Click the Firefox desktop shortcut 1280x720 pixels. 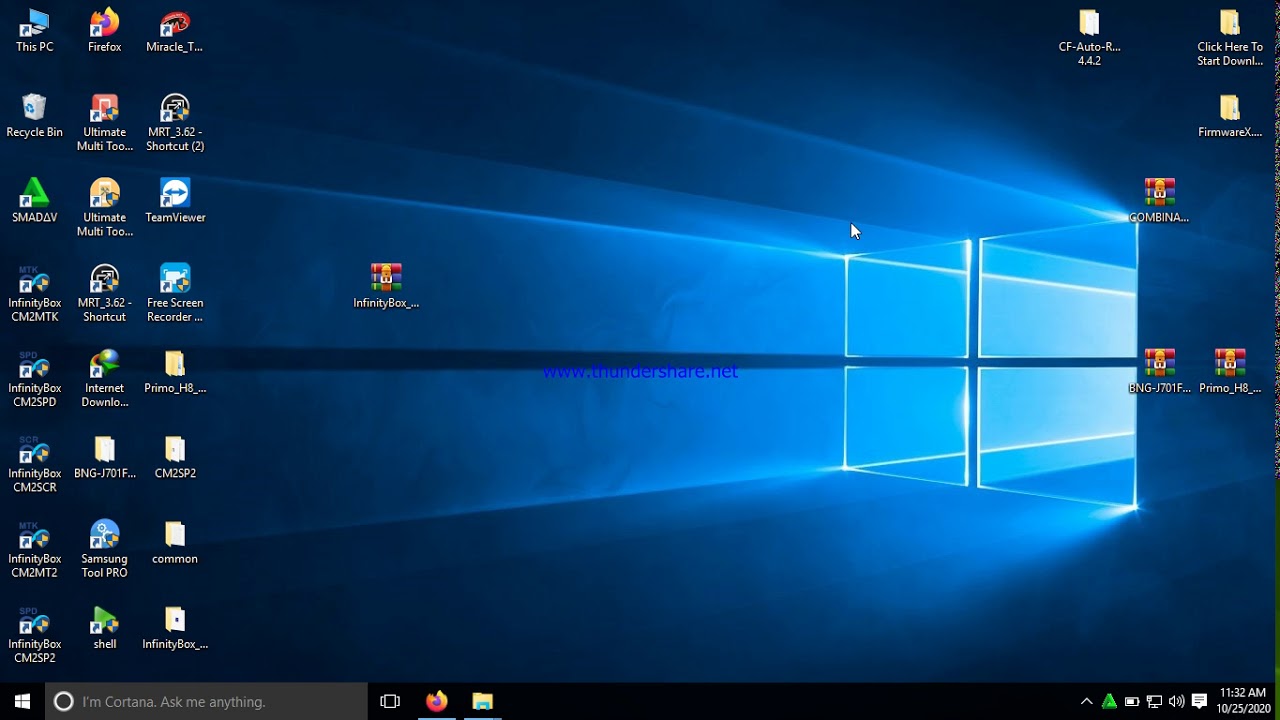tap(104, 31)
